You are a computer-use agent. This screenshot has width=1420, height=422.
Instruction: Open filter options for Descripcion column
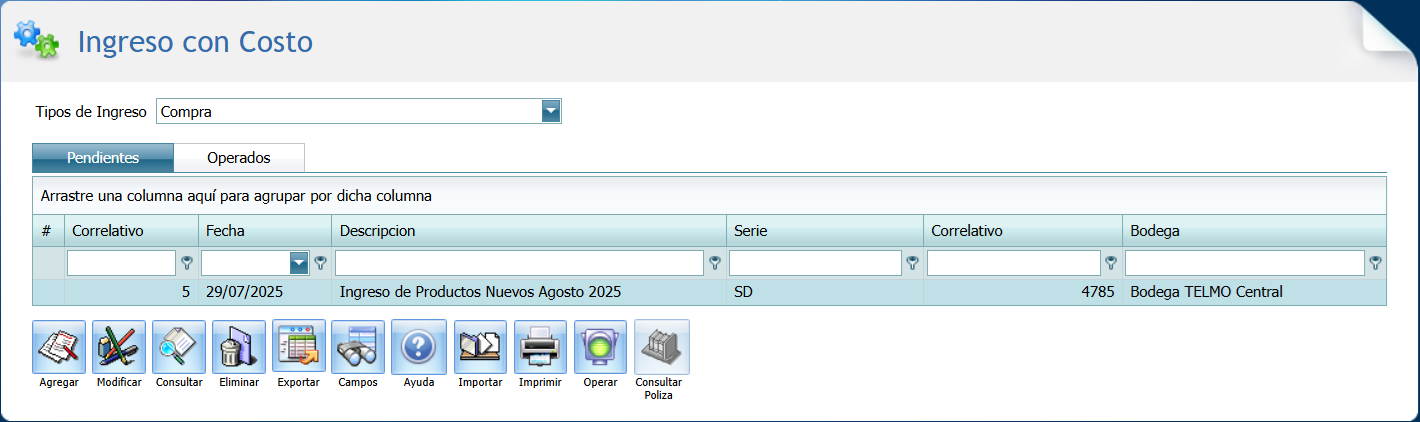[x=715, y=263]
